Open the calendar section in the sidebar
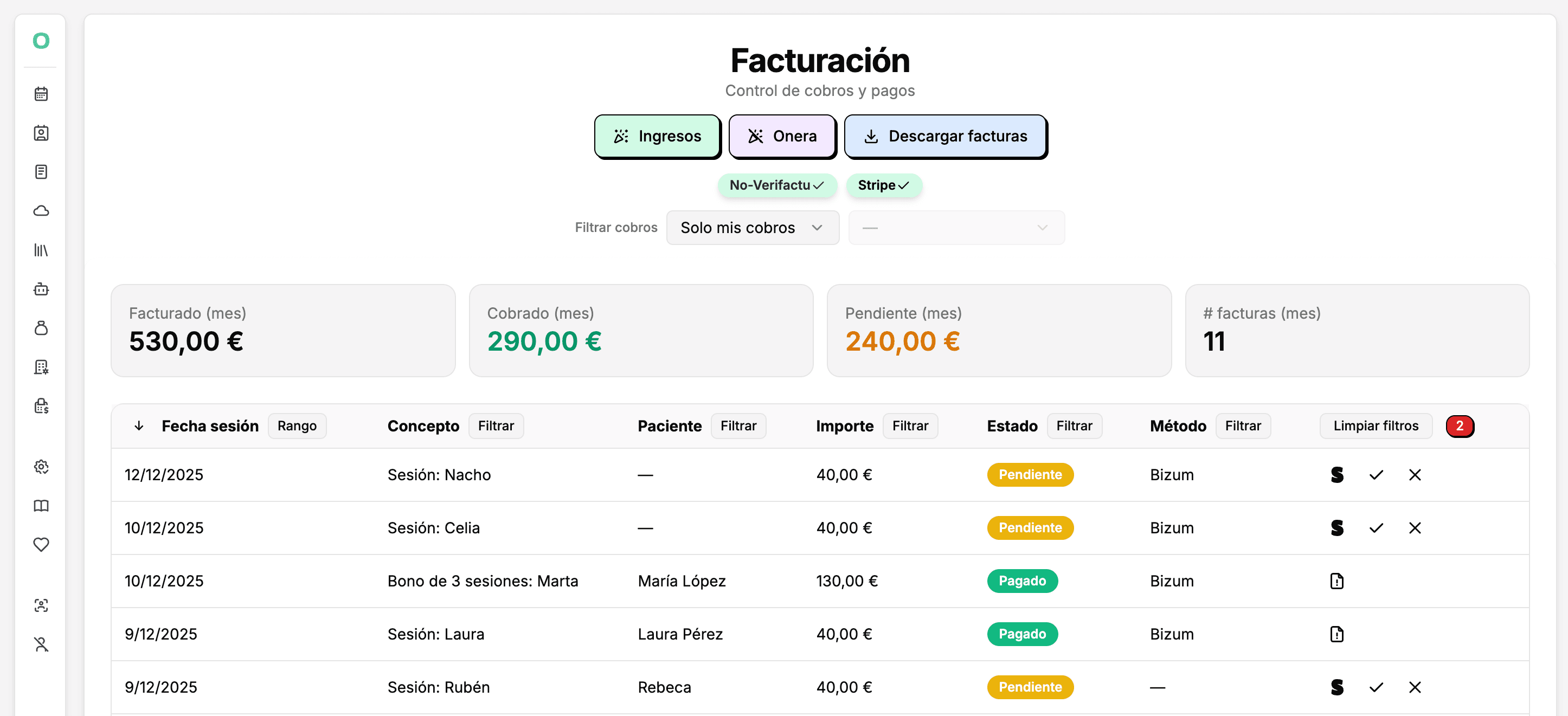Image resolution: width=1568 pixels, height=716 pixels. point(41,94)
